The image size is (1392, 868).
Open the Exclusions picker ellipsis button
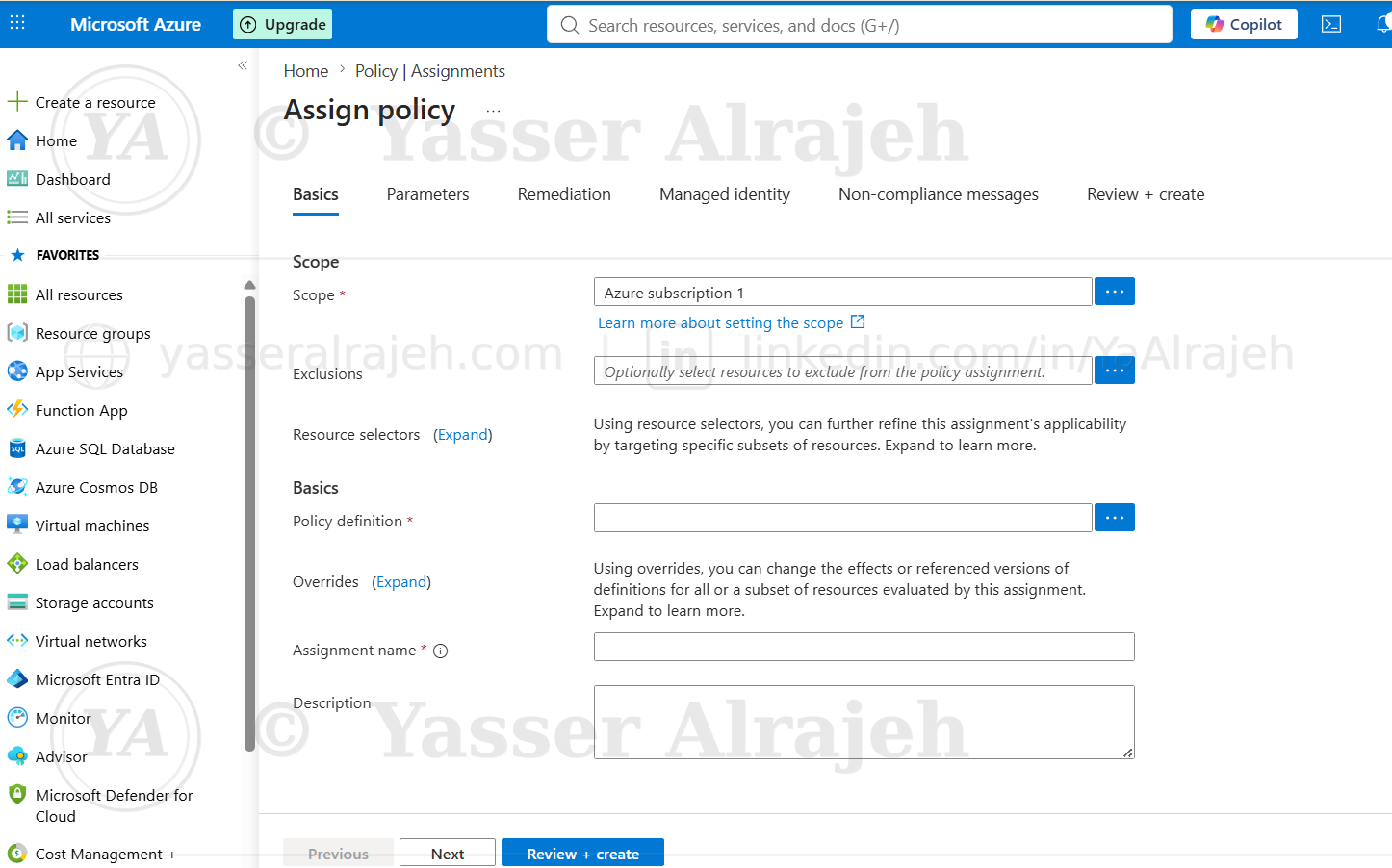1115,370
